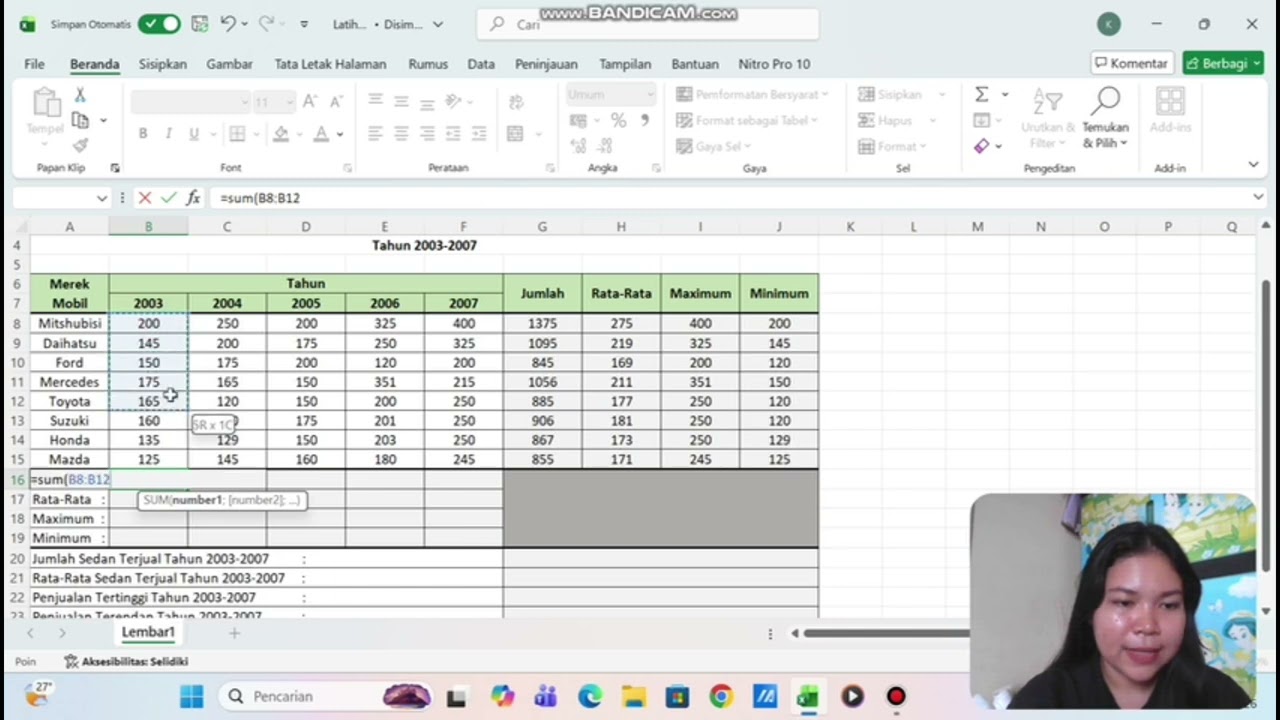Click the Increase Font Size icon
Viewport: 1280px width, 720px height.
pyautogui.click(x=310, y=102)
